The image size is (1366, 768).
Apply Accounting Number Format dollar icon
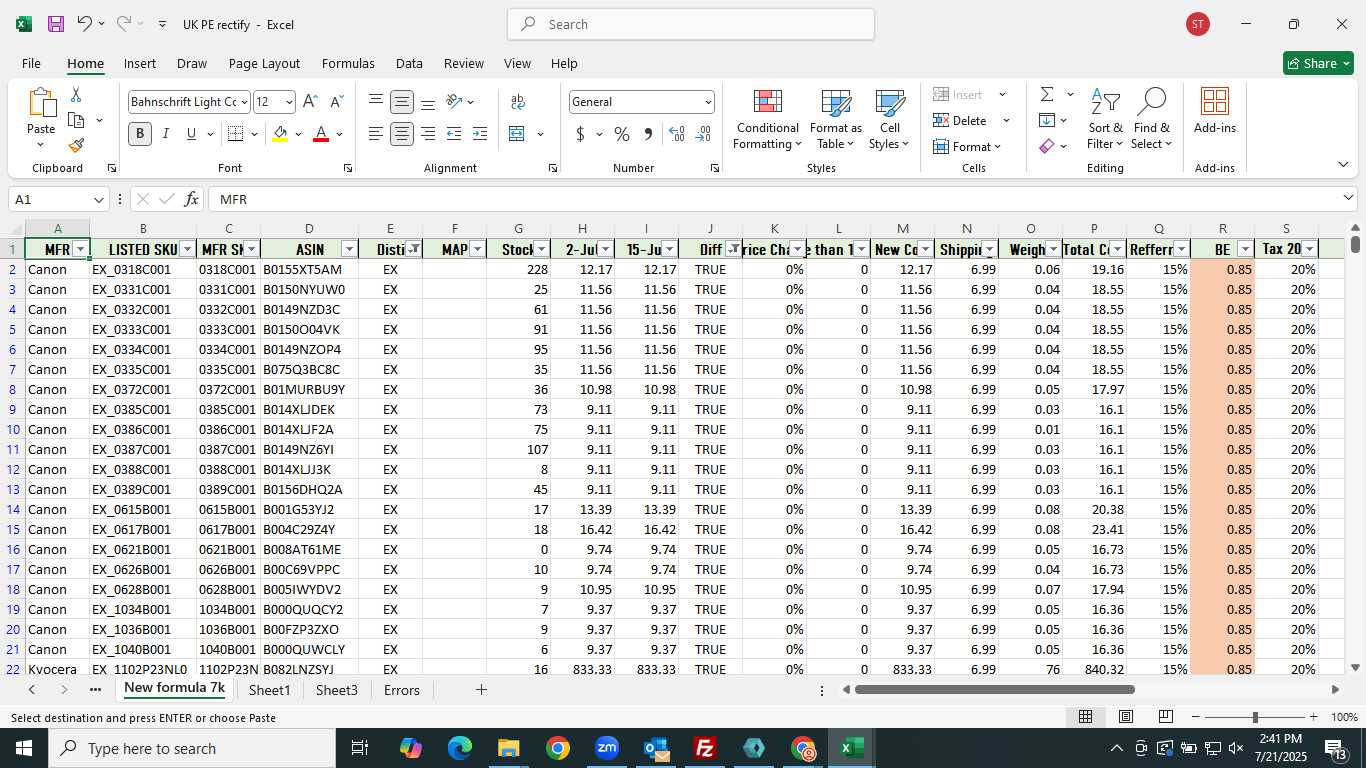580,134
